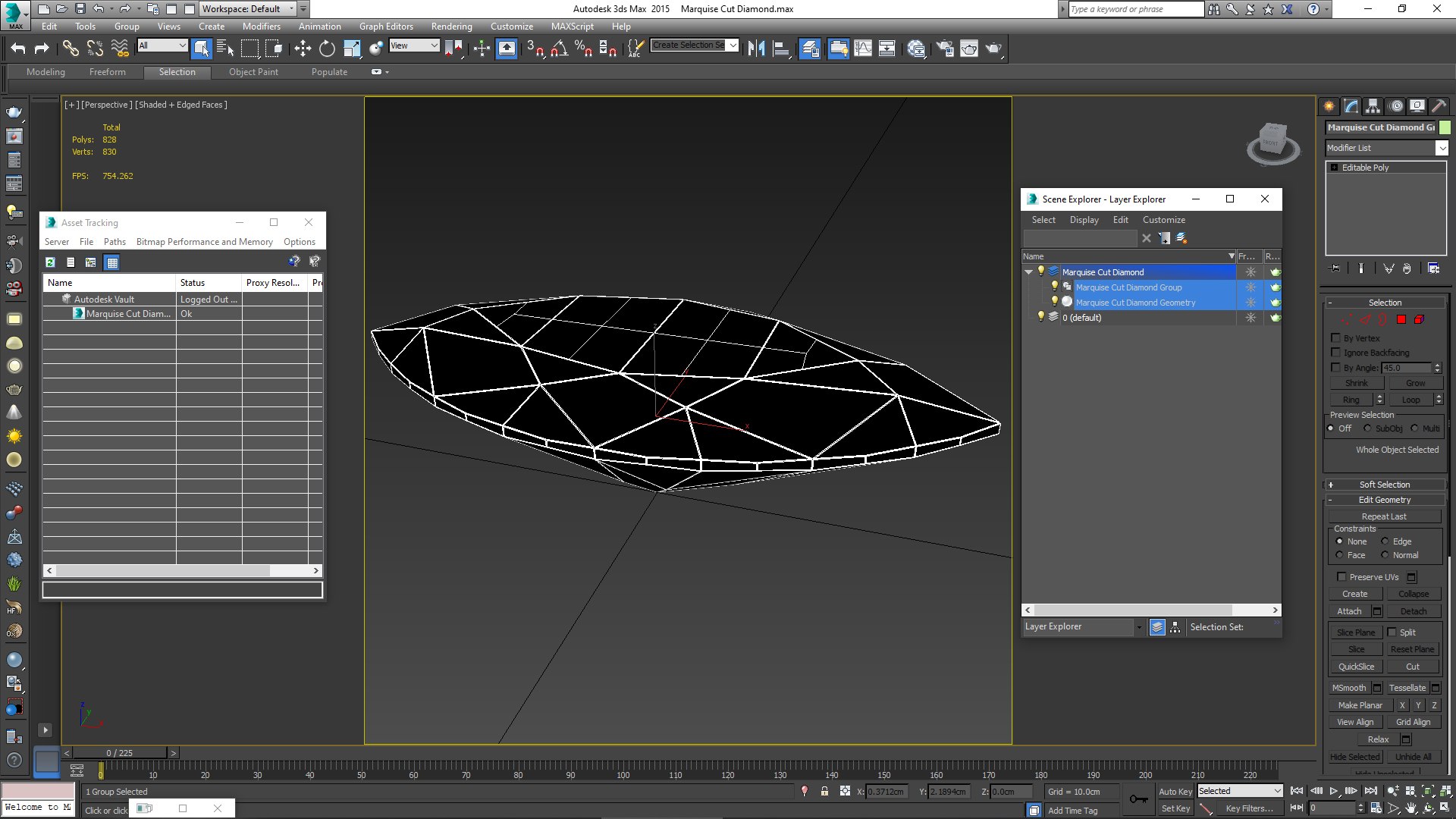Check the Ignore Backfacing option
The image size is (1456, 819).
click(x=1336, y=353)
